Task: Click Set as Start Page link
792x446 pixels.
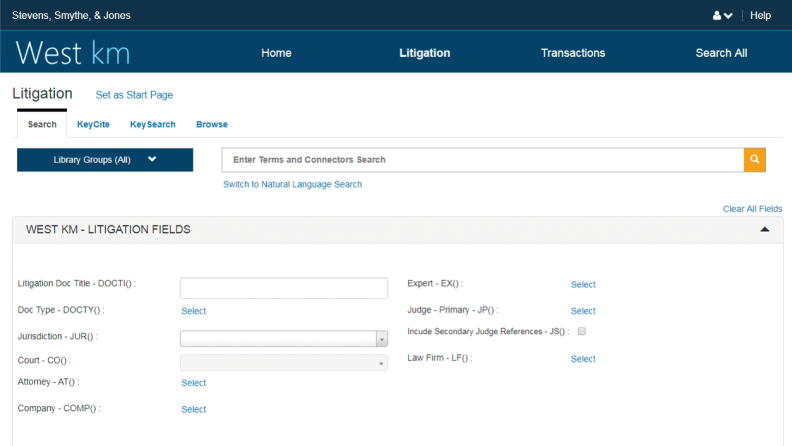Action: [134, 95]
